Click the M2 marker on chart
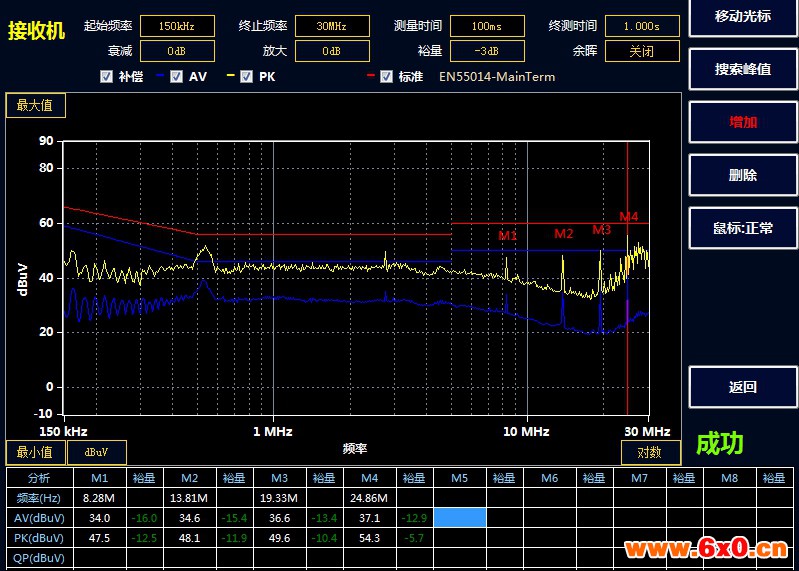The image size is (799, 571). (x=564, y=234)
